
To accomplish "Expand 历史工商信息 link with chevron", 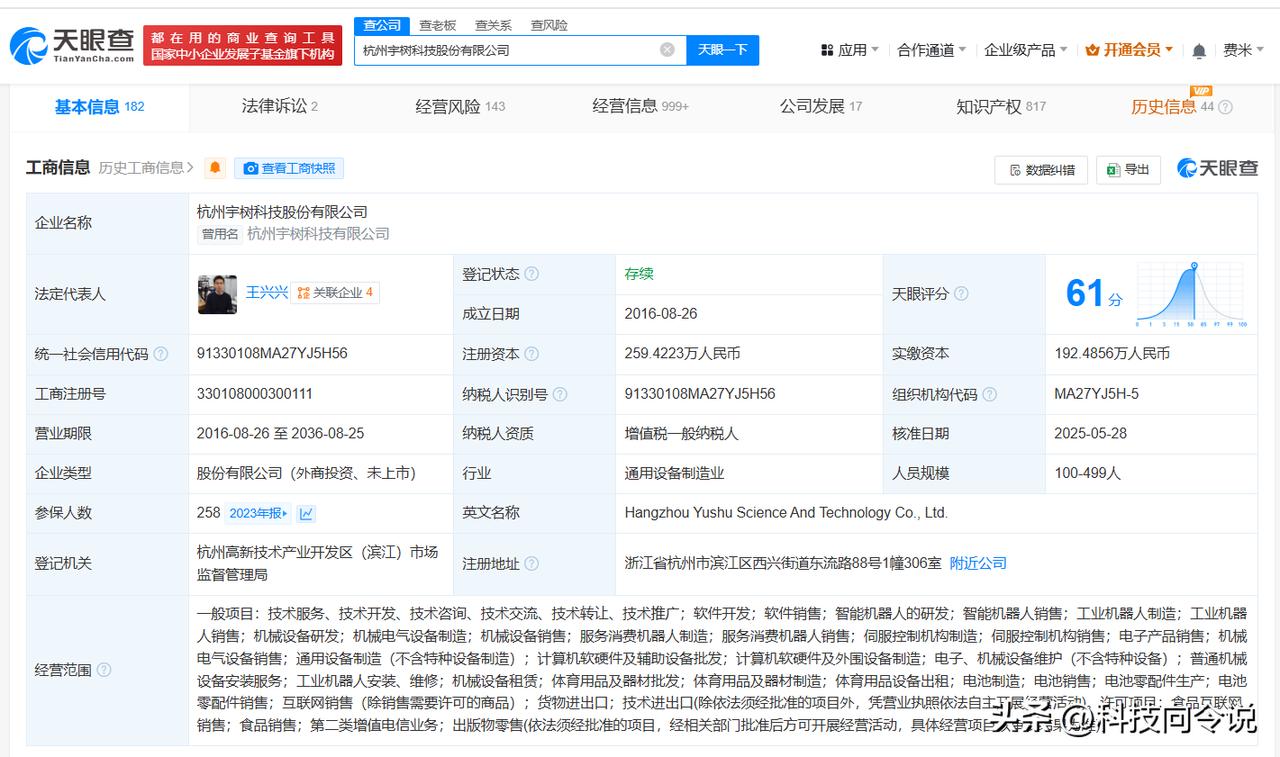I will coord(146,168).
